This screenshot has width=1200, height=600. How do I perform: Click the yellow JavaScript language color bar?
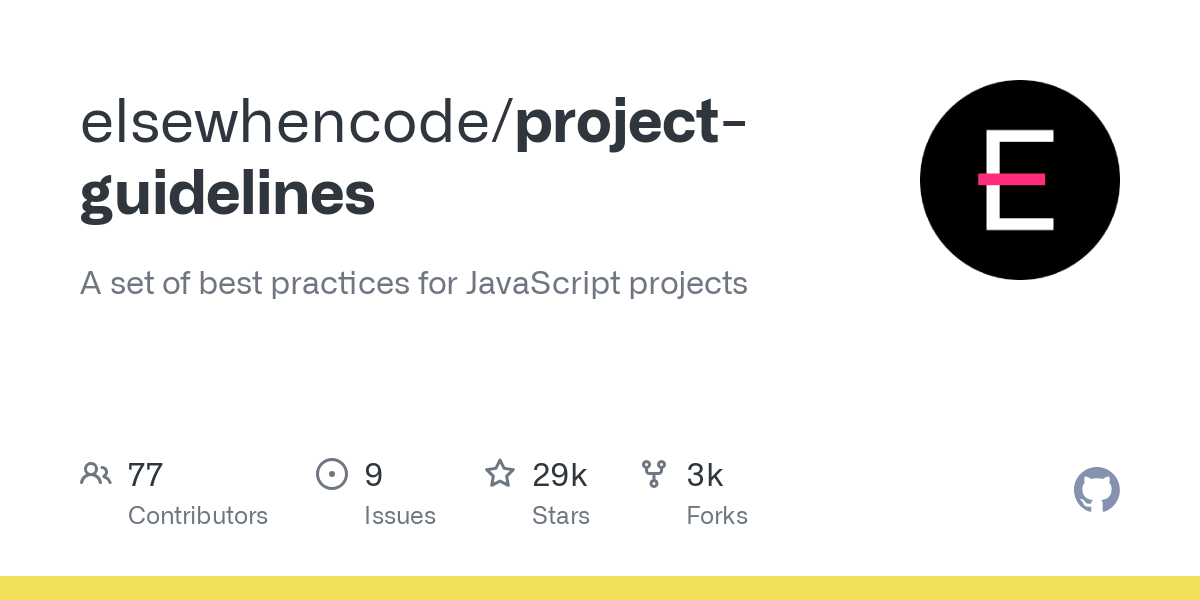coord(600,588)
